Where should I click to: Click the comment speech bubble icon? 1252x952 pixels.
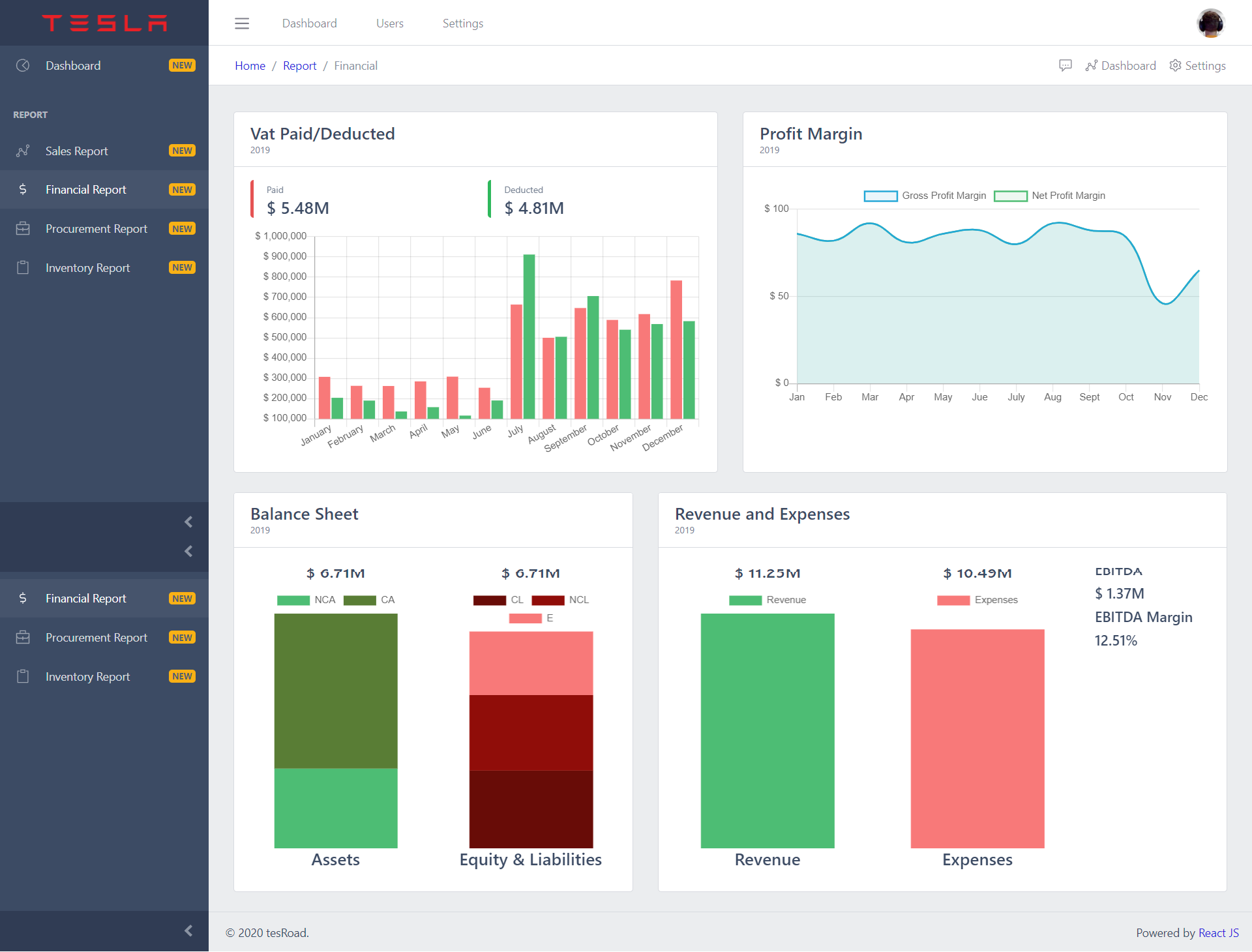pos(1066,65)
